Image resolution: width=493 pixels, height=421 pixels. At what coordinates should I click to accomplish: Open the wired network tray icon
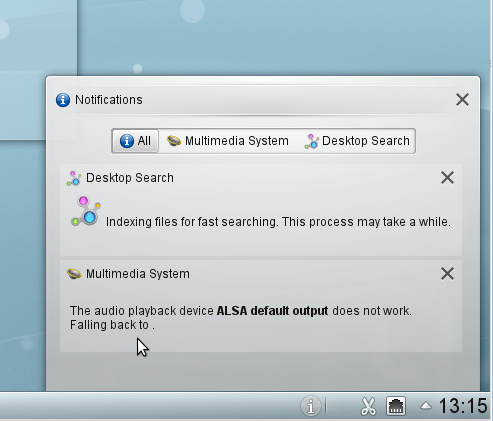click(x=396, y=406)
